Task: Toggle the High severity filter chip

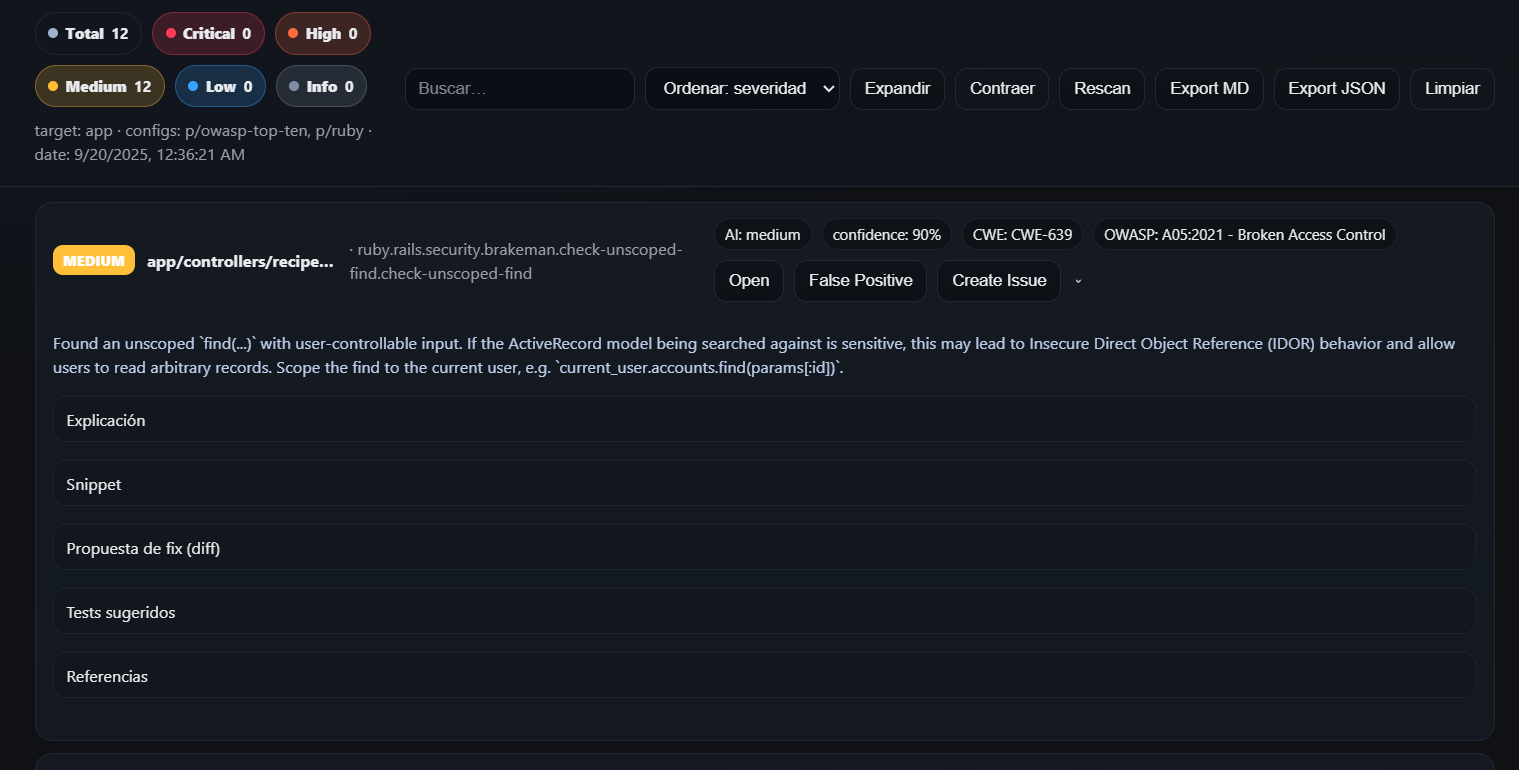Action: 322,34
